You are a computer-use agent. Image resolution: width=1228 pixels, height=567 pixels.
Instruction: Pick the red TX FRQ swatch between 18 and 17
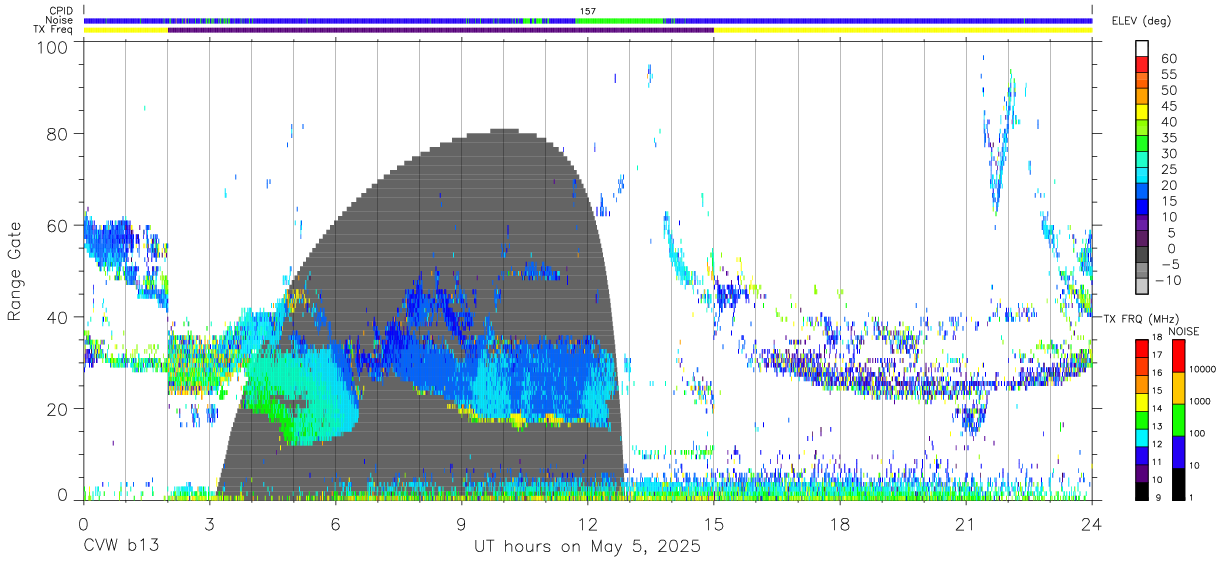click(1142, 349)
